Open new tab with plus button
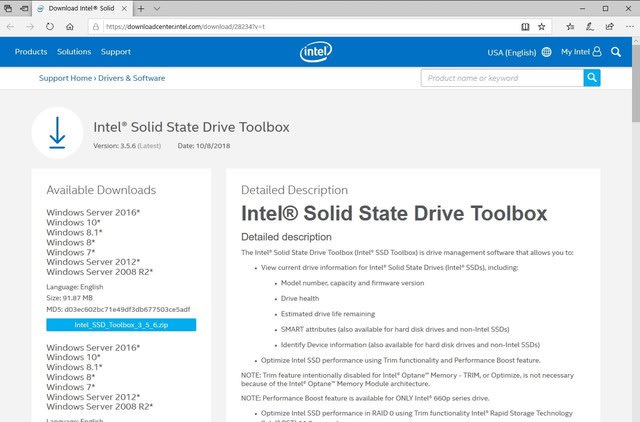 [x=141, y=9]
